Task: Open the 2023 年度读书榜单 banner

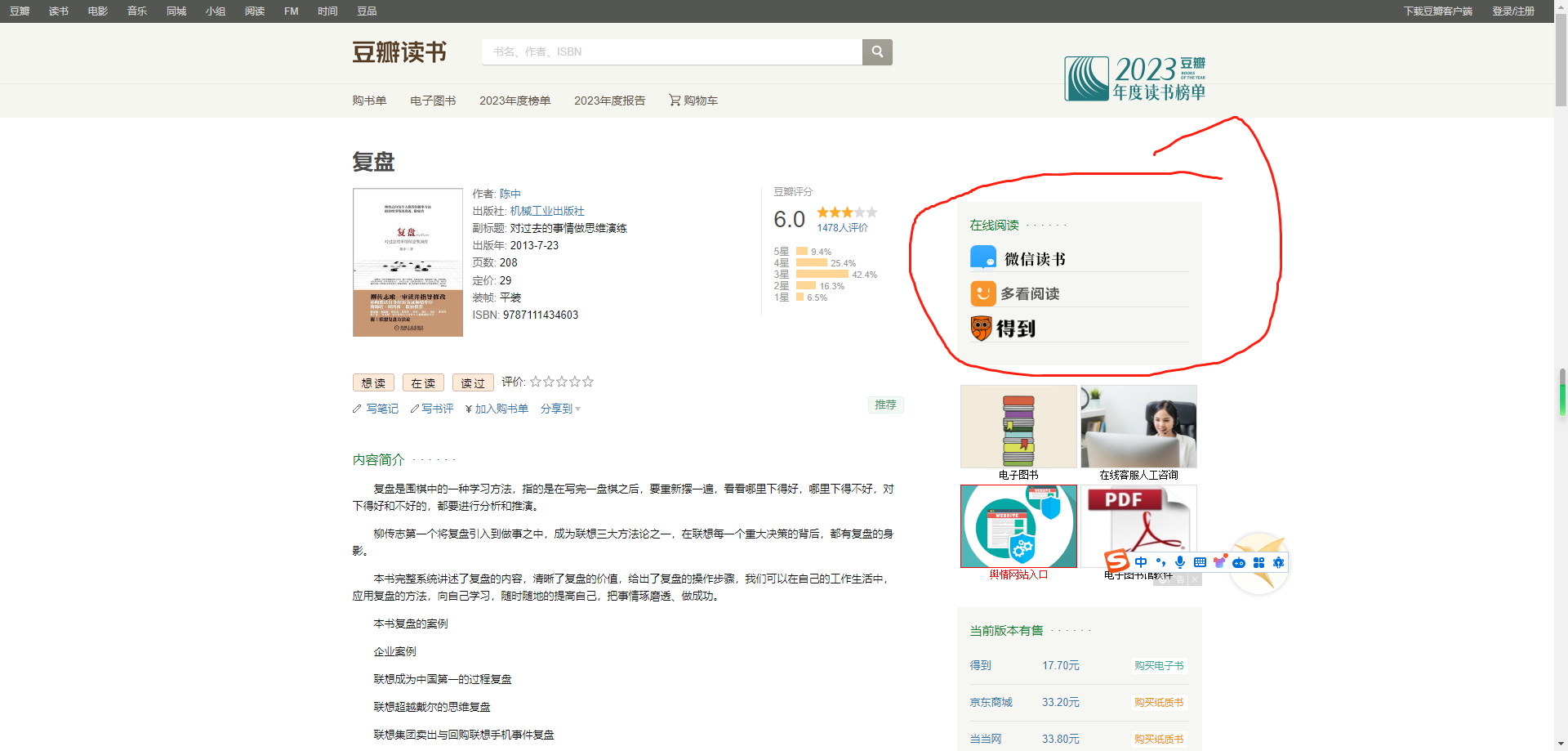Action: pyautogui.click(x=1135, y=78)
